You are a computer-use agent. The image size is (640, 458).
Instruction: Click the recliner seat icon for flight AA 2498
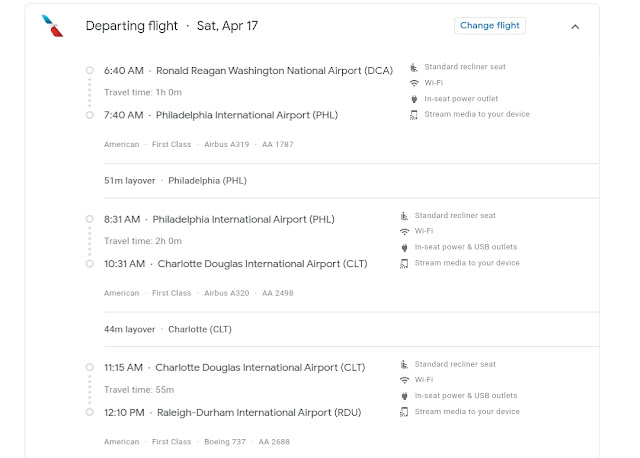[x=404, y=215]
